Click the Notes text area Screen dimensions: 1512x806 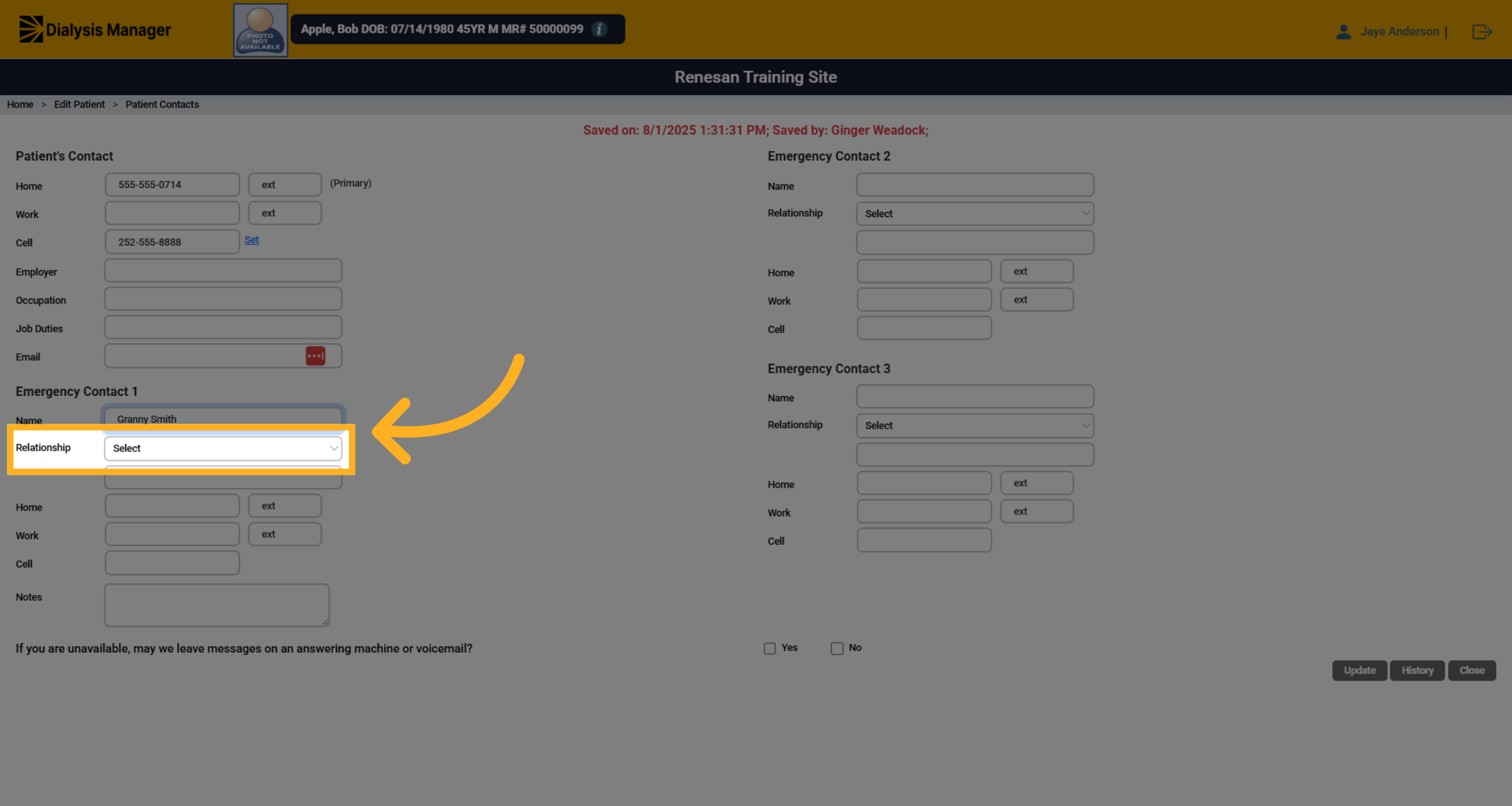point(217,605)
